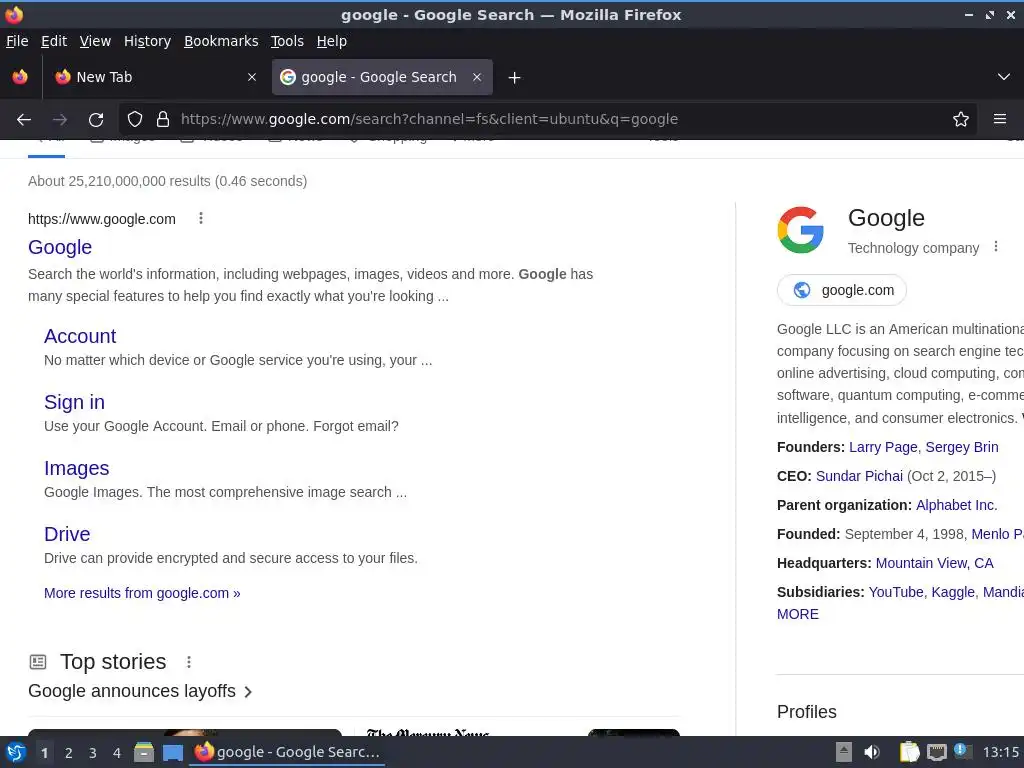Open the update notifier tray icon
The width and height of the screenshot is (1024, 768).
963,751
